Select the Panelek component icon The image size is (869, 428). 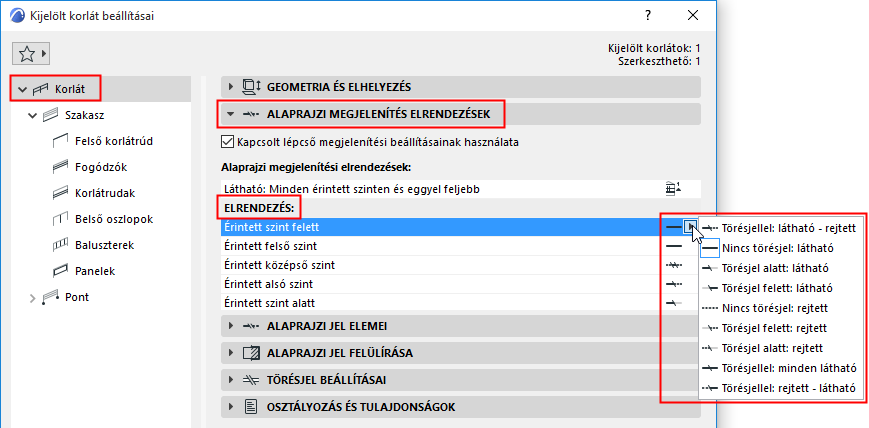58,271
